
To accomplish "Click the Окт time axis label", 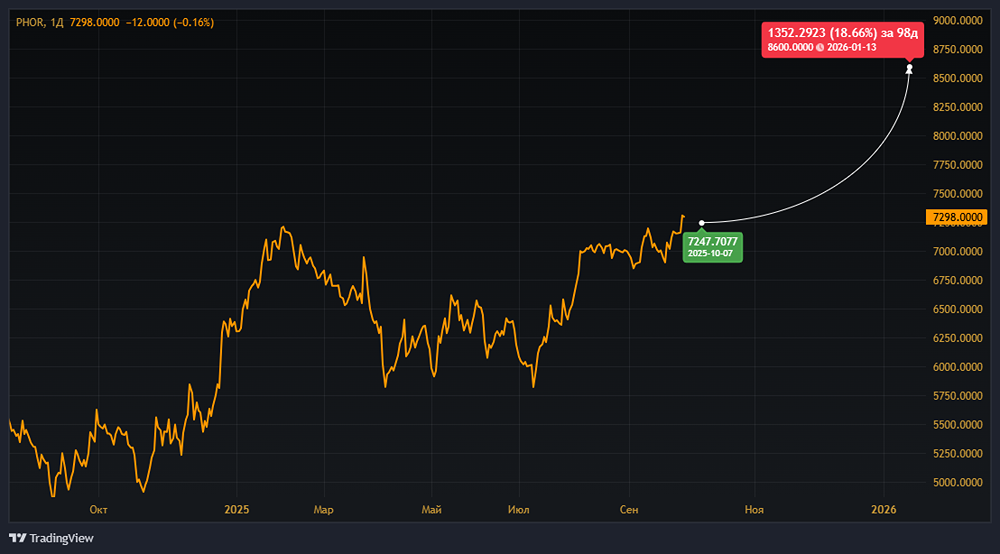I will click(98, 509).
